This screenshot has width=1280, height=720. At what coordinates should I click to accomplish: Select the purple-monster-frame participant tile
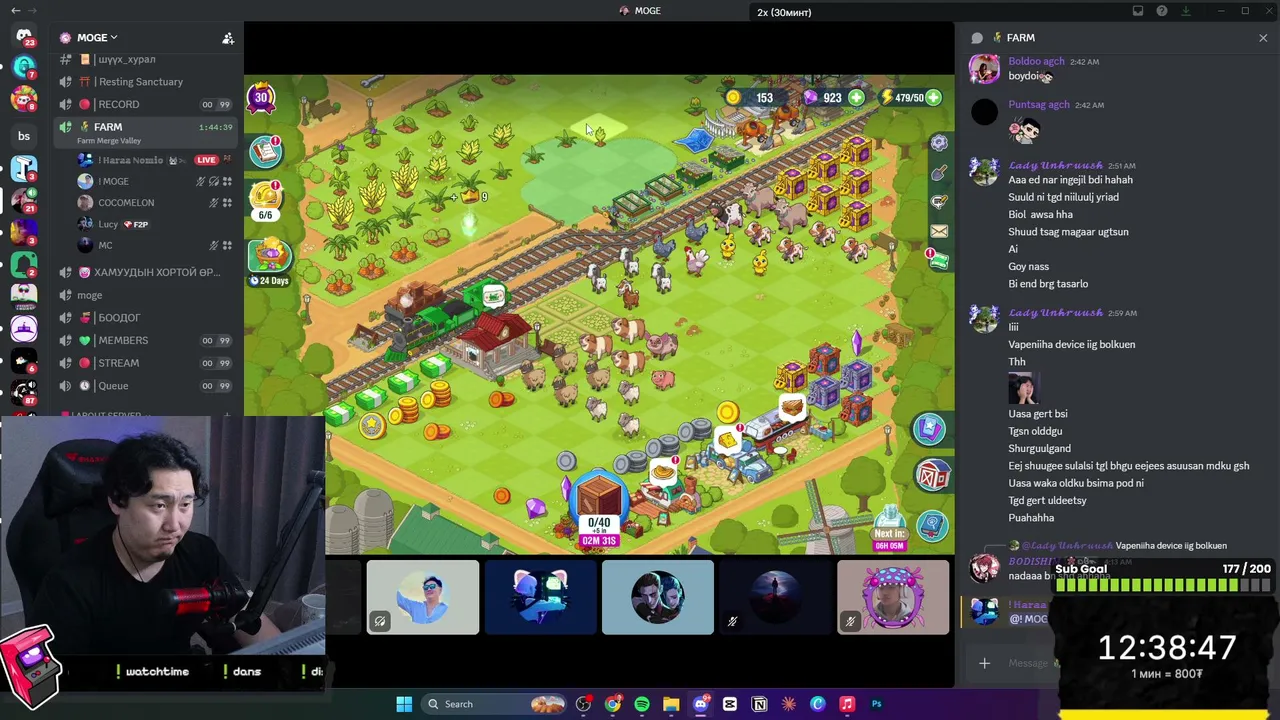point(893,597)
